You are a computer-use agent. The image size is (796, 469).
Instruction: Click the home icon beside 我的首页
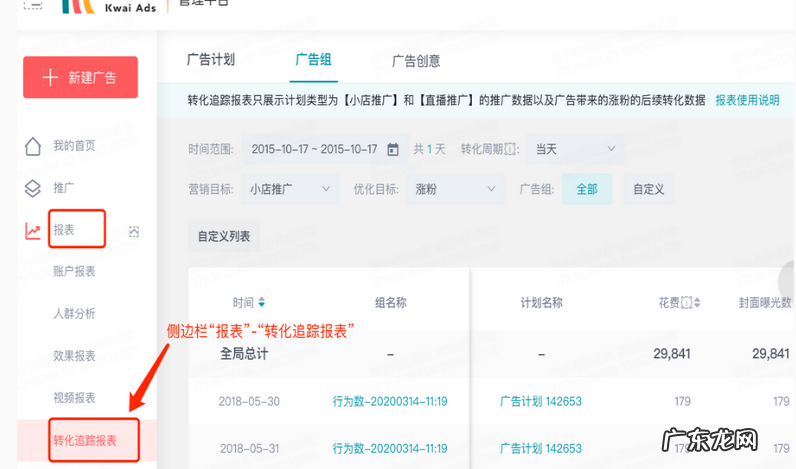[x=33, y=146]
